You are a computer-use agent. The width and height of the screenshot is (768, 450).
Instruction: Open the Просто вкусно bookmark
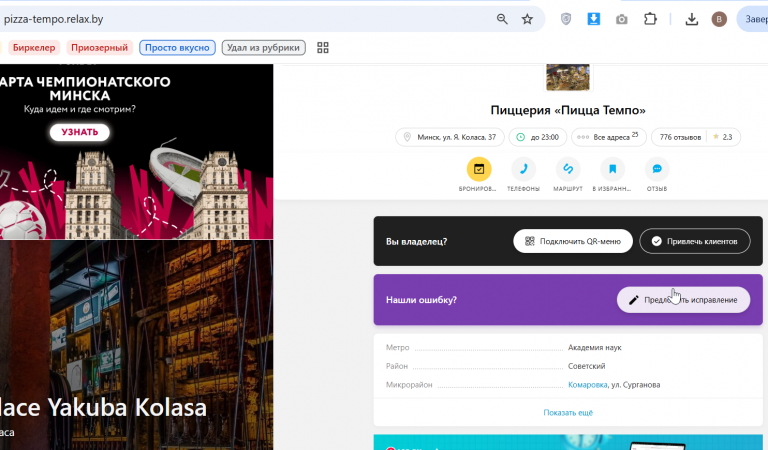[177, 47]
